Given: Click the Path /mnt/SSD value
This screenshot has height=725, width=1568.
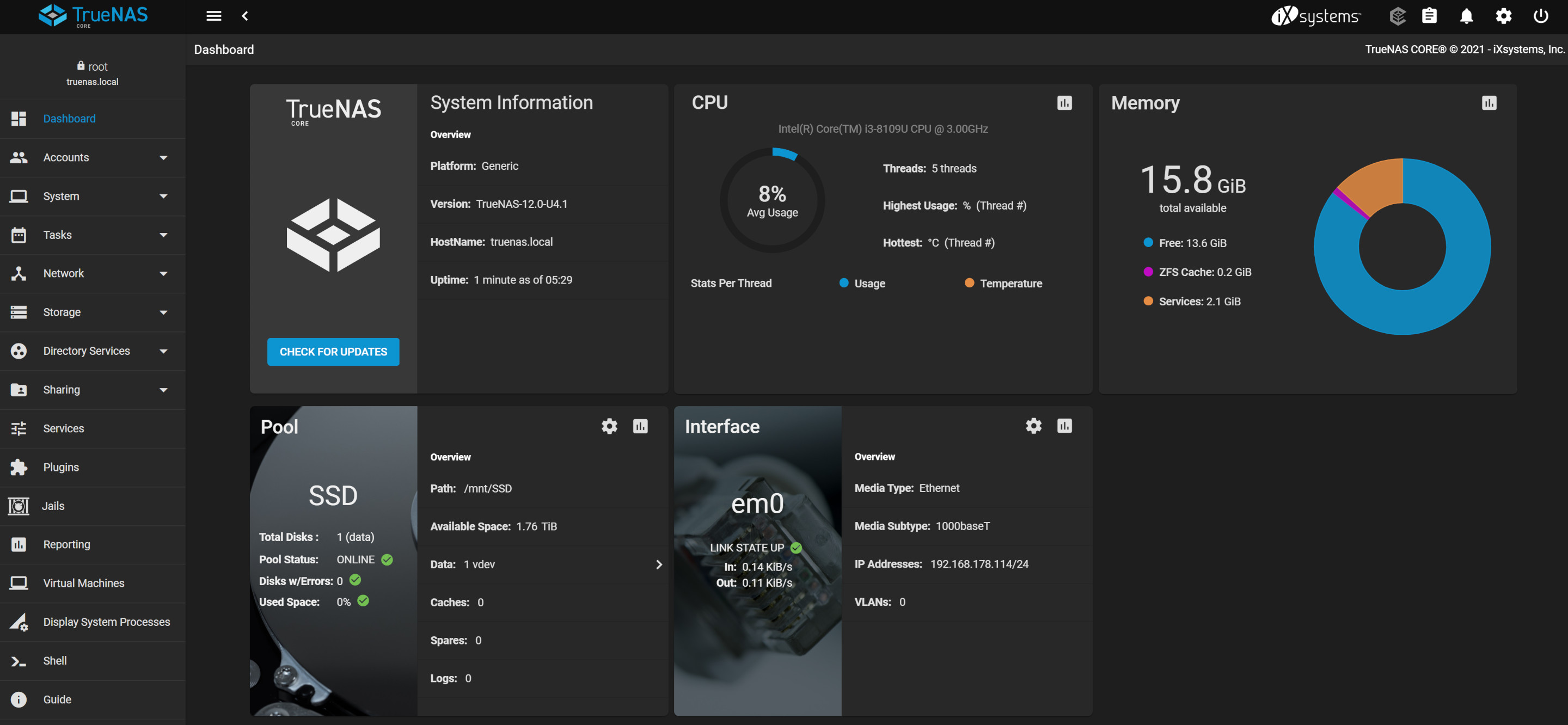Looking at the screenshot, I should [x=488, y=489].
